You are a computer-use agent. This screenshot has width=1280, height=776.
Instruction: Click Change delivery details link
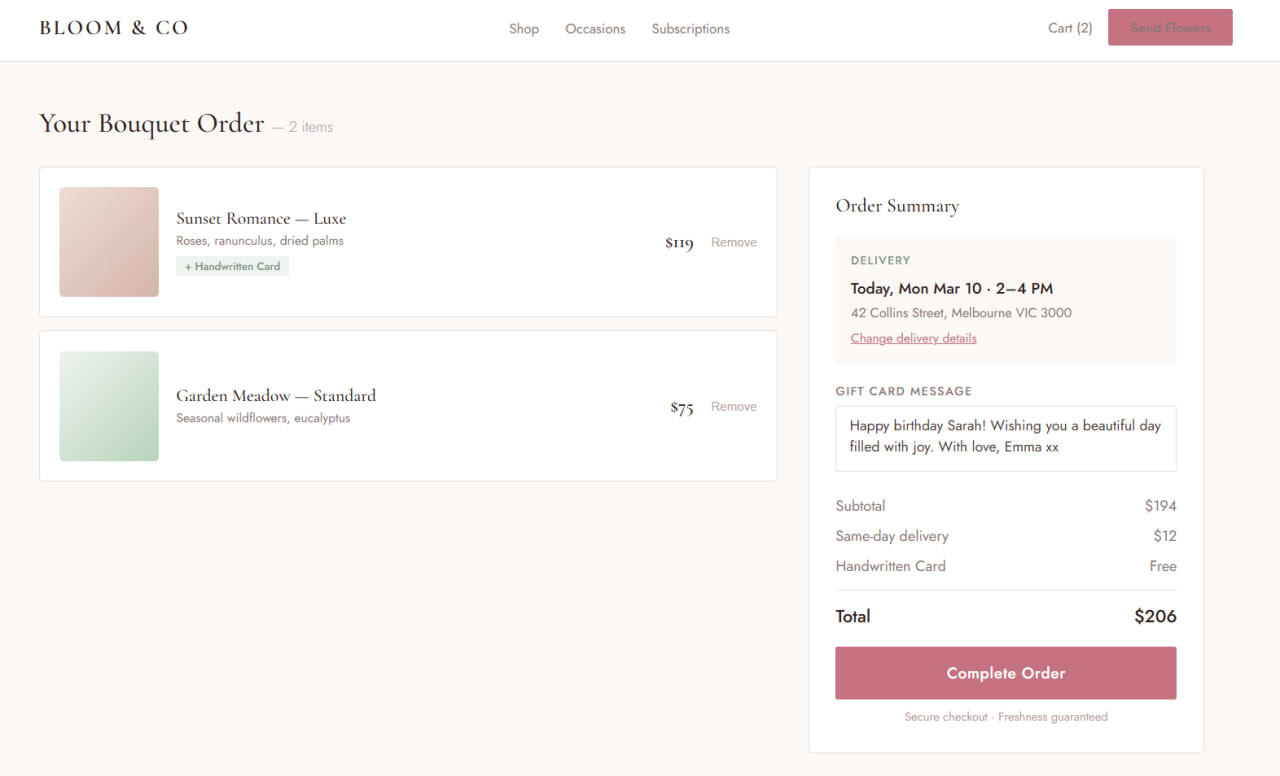[913, 338]
